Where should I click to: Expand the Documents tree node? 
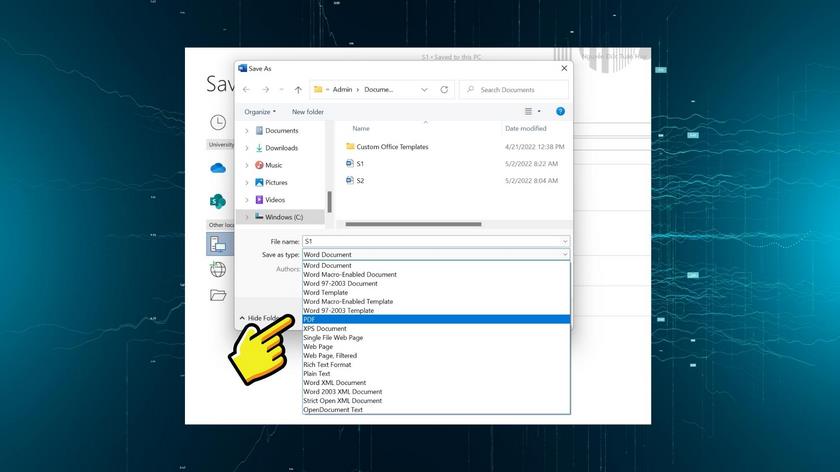247,131
